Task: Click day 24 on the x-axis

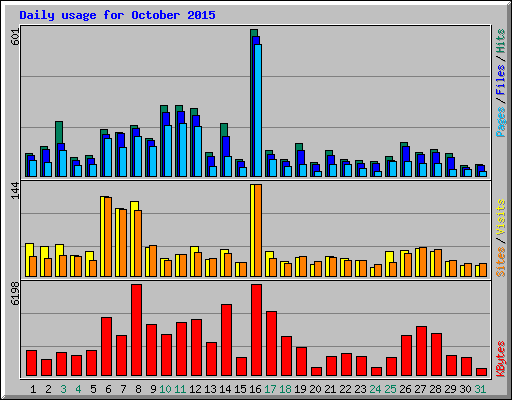Action: (375, 389)
